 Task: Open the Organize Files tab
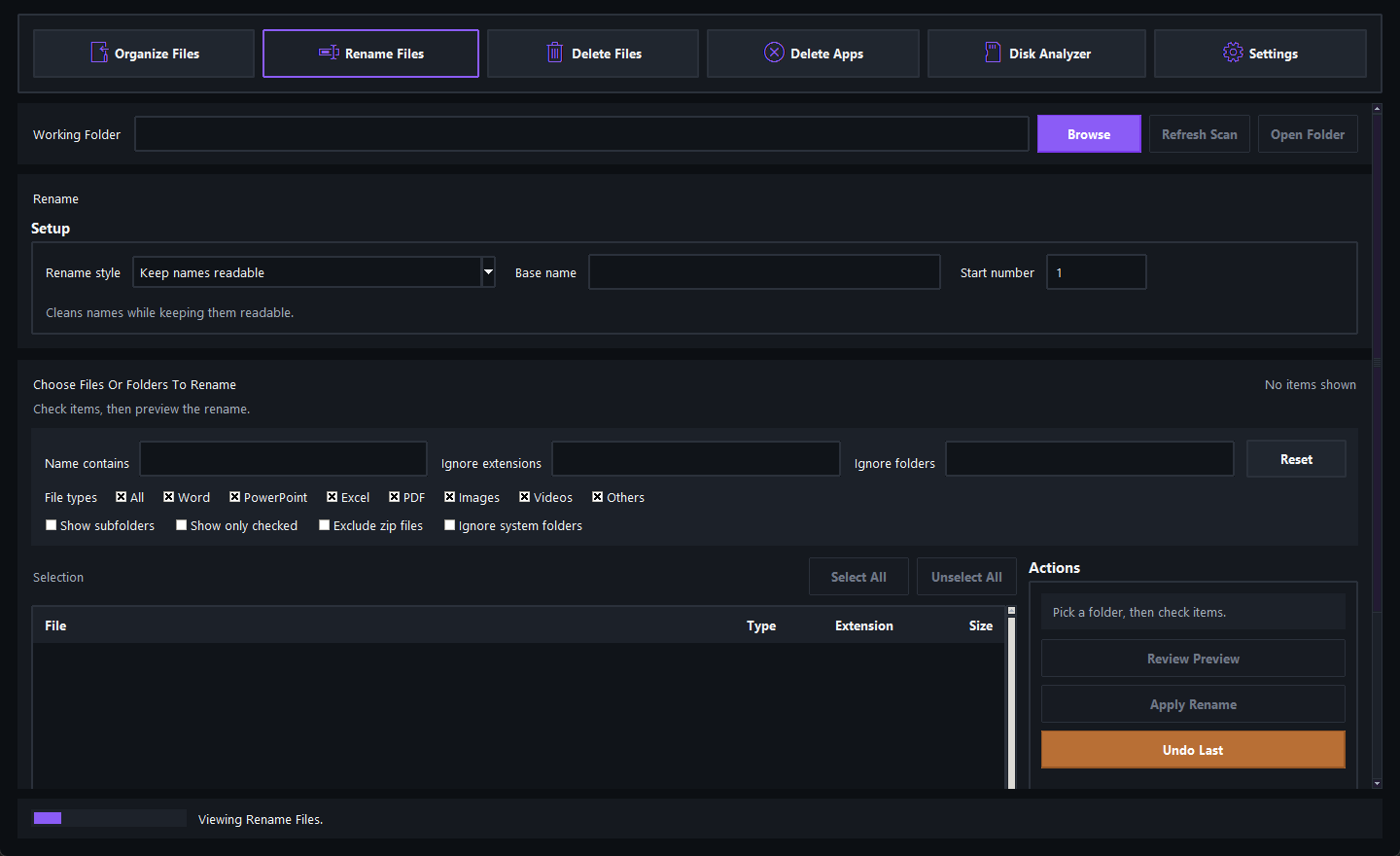pyautogui.click(x=144, y=53)
